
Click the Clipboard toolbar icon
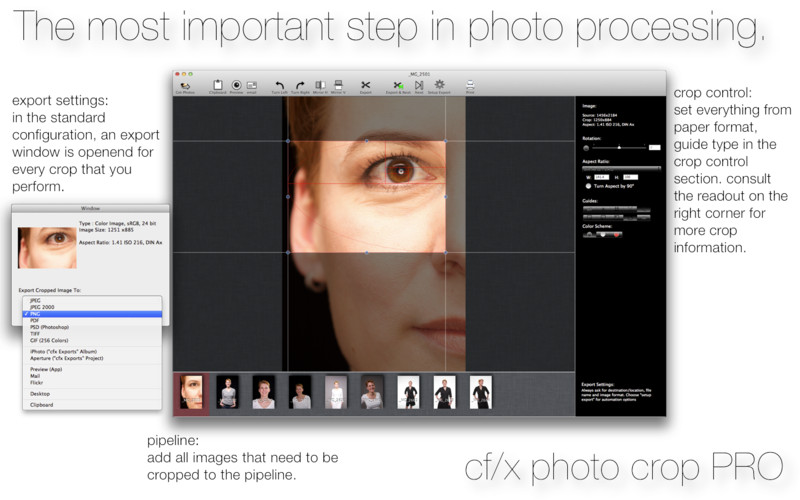[x=218, y=86]
